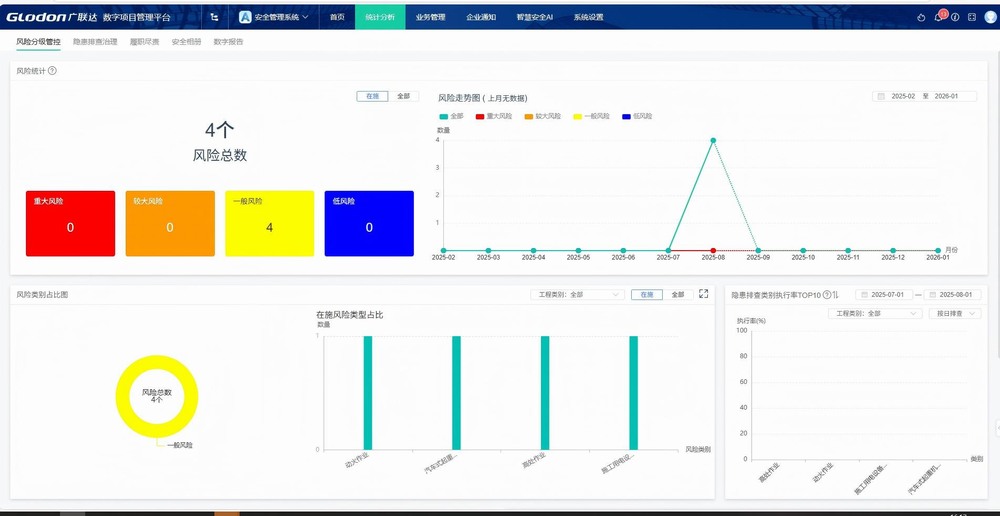Open the 按日排查 dropdown
1000x516 pixels.
point(954,313)
